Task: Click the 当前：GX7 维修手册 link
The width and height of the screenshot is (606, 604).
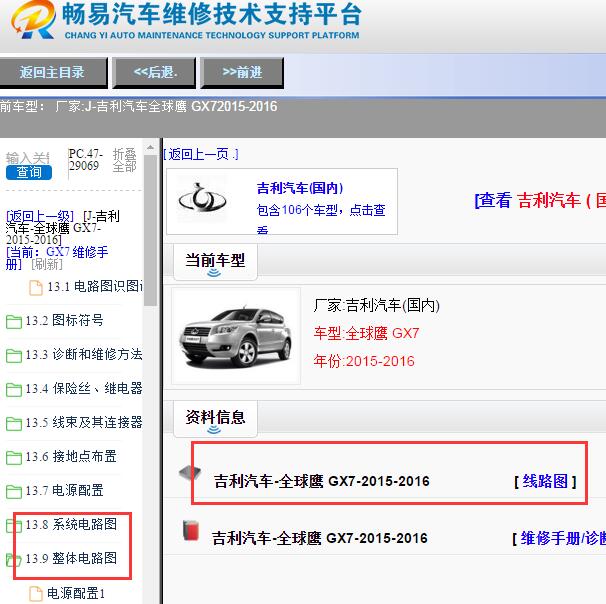Action: pos(57,258)
